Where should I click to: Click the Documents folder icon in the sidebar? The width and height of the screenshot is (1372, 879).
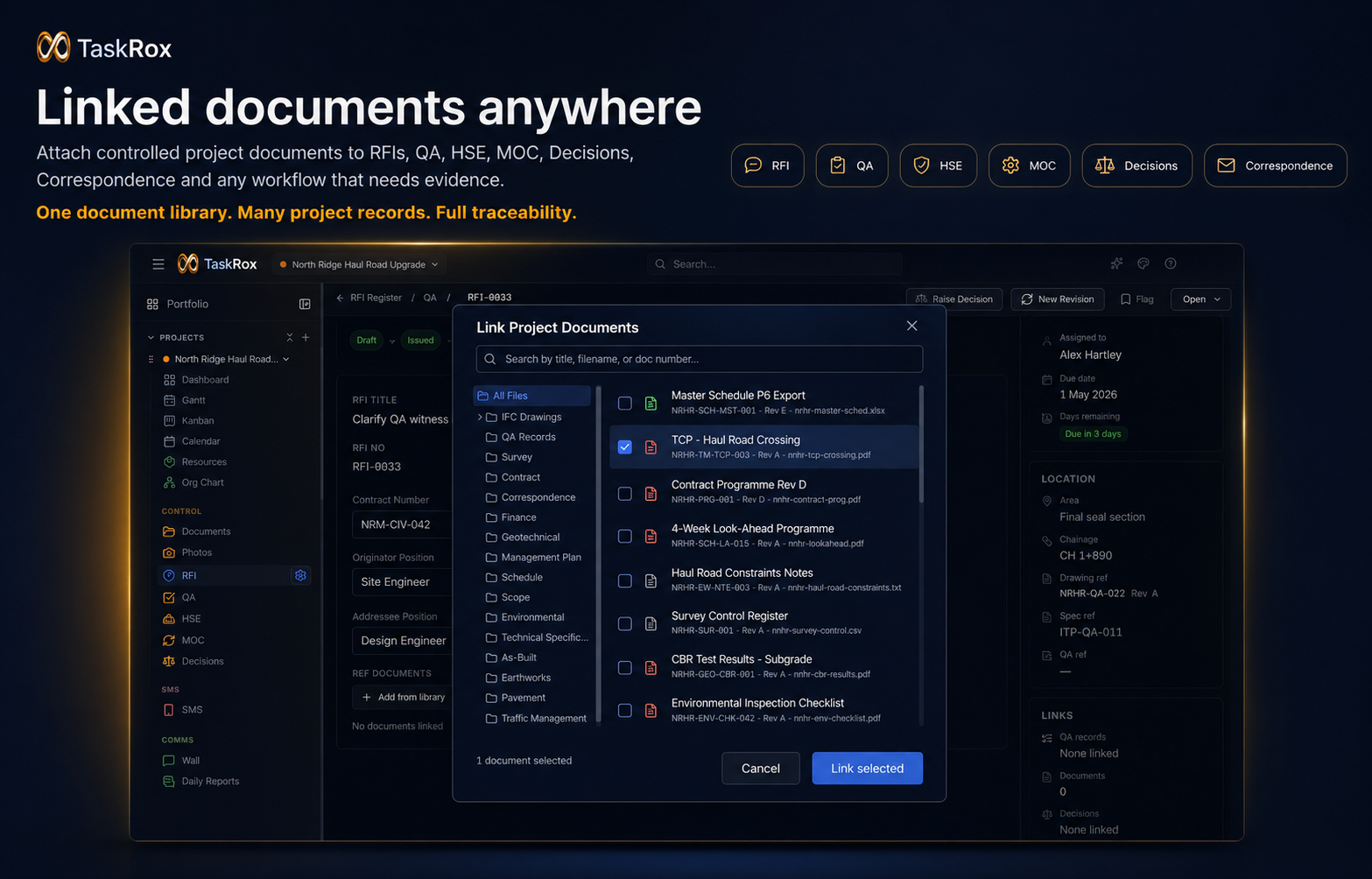click(x=169, y=531)
